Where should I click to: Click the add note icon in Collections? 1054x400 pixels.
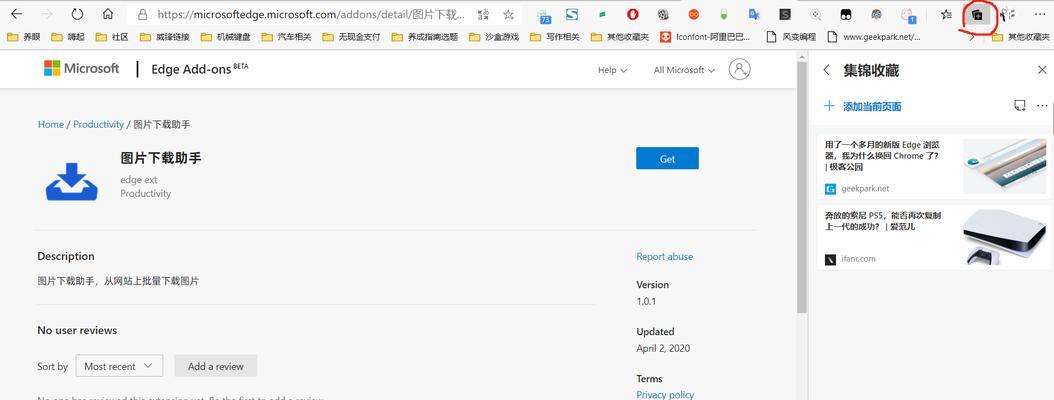[x=1020, y=106]
